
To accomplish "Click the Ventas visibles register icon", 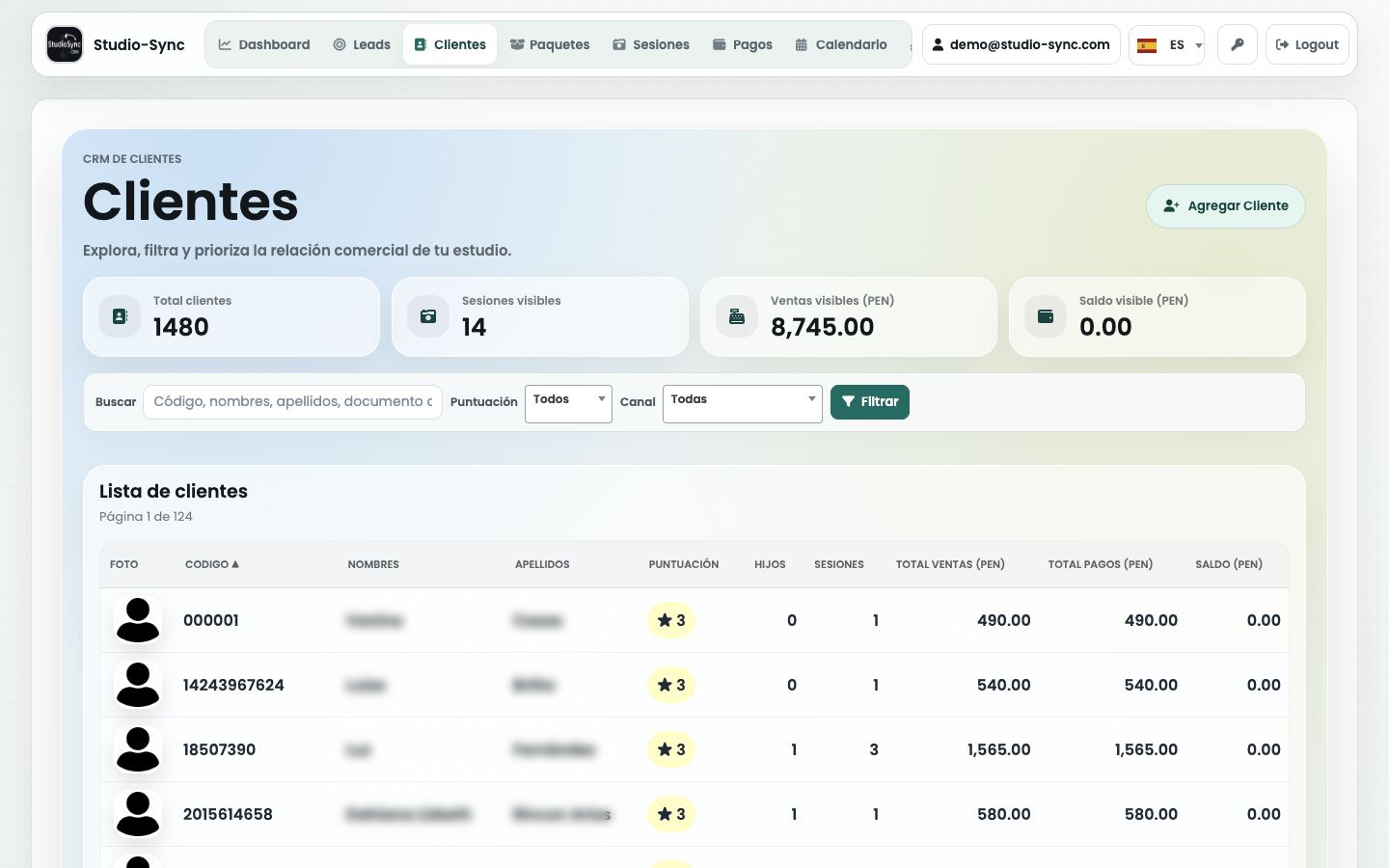I will [x=737, y=316].
